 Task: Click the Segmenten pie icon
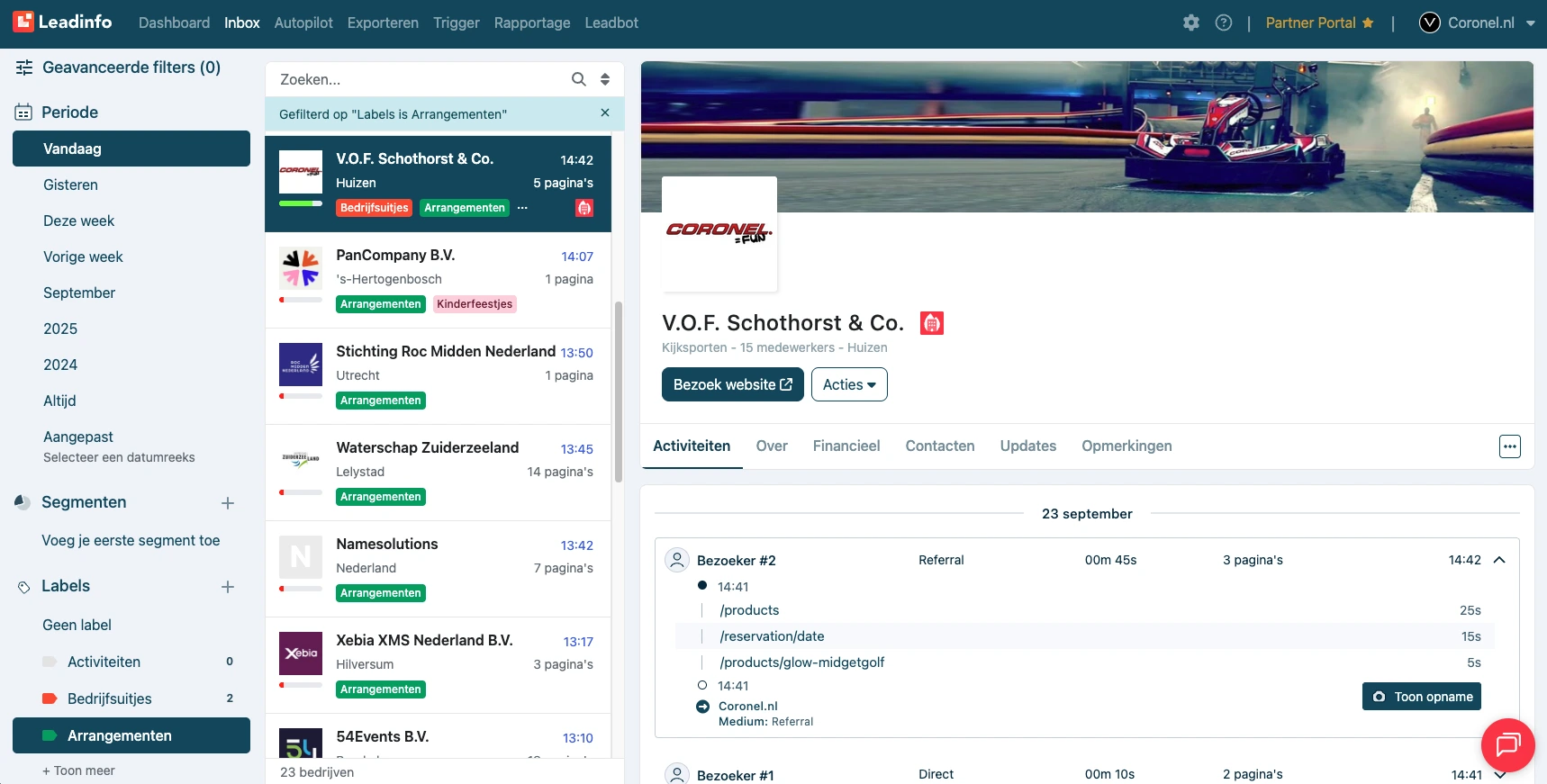[x=23, y=502]
